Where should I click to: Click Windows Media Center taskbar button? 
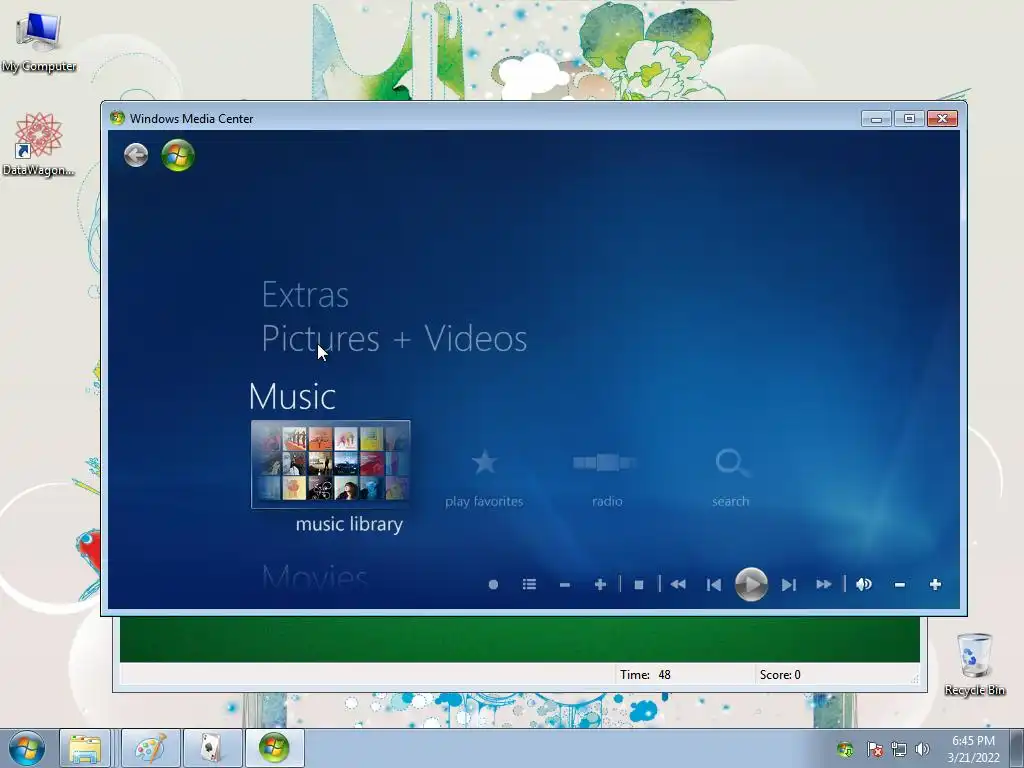[274, 748]
